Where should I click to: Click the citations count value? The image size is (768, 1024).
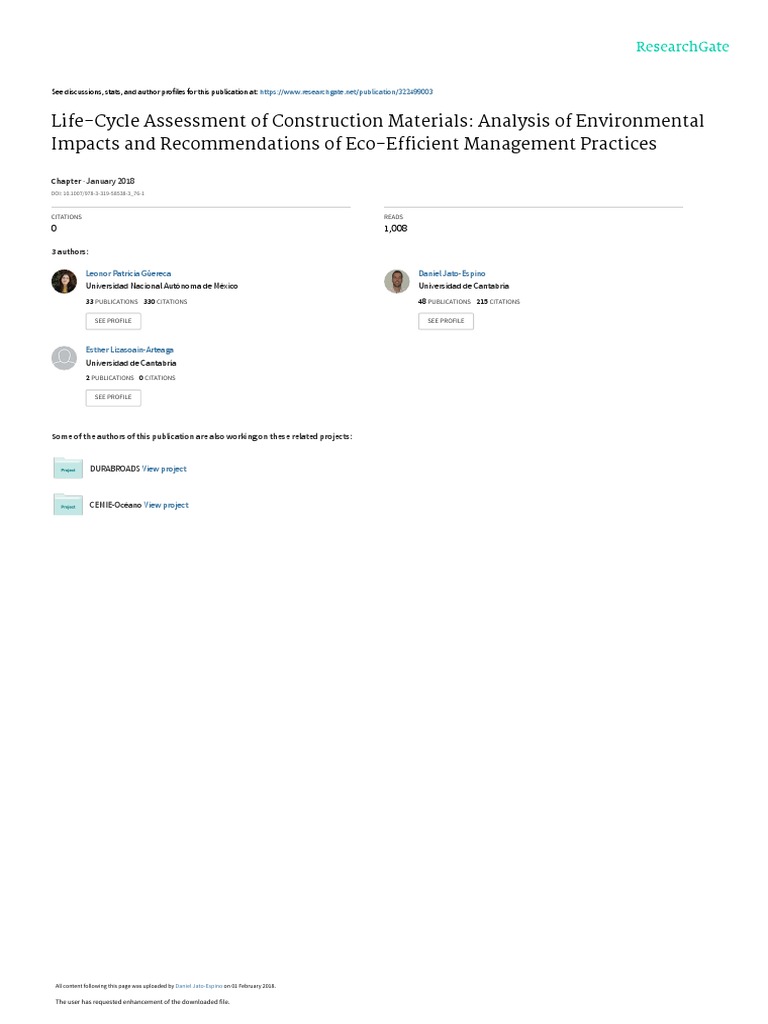click(54, 229)
